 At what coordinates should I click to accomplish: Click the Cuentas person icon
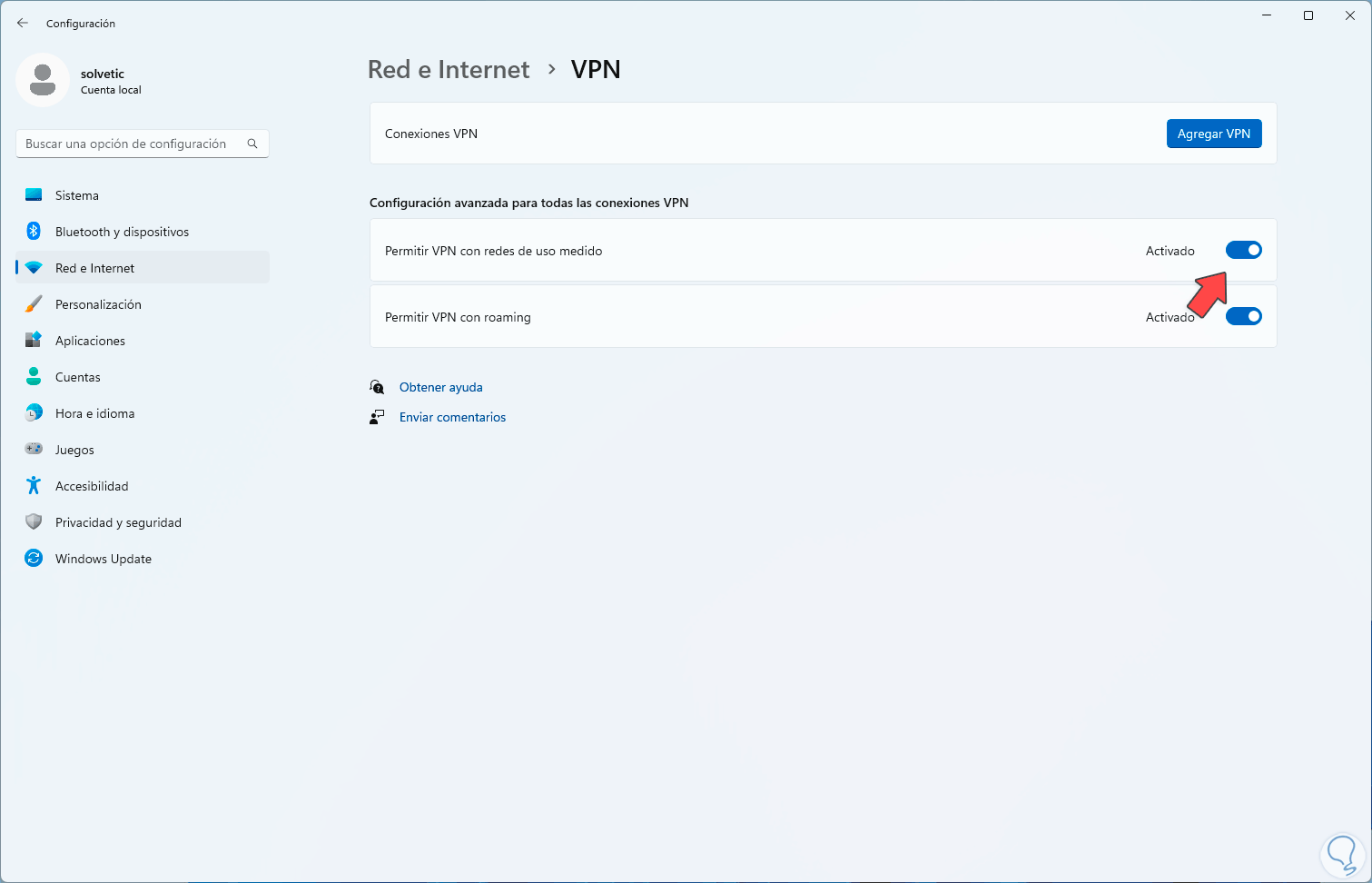(x=34, y=377)
